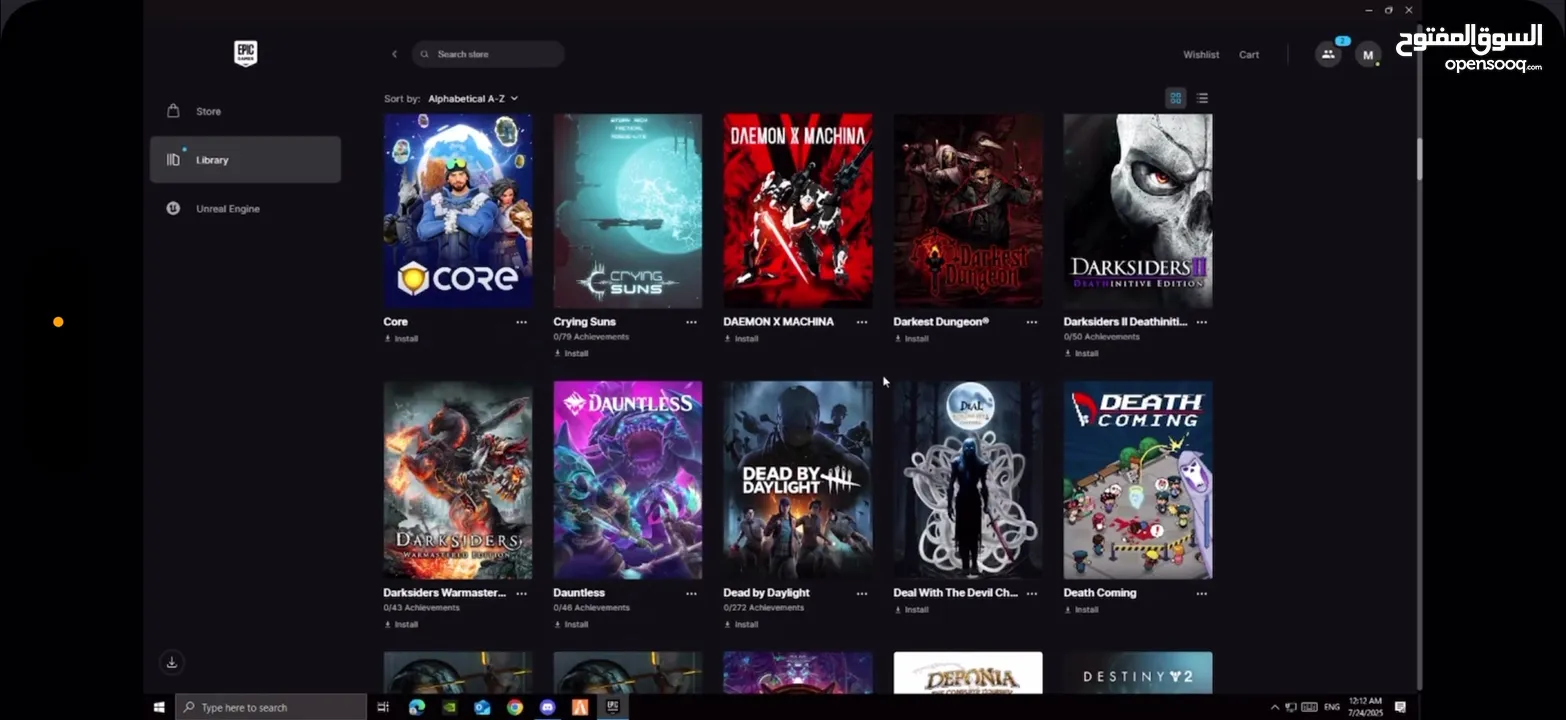Screen dimensions: 1566x720
Task: Open the Windows Start menu
Action: pyautogui.click(x=159, y=707)
